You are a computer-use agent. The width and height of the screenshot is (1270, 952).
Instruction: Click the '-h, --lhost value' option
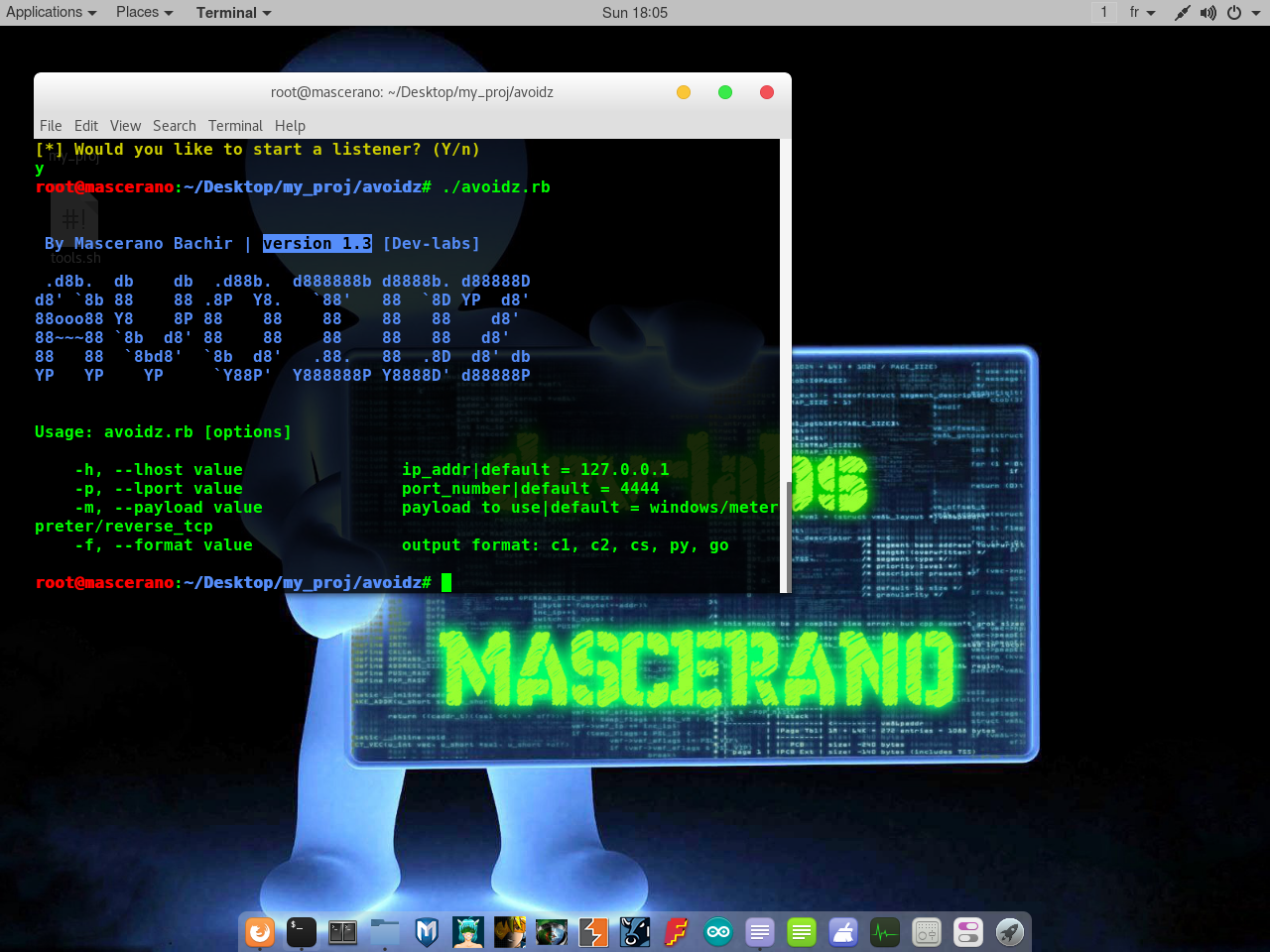point(159,469)
